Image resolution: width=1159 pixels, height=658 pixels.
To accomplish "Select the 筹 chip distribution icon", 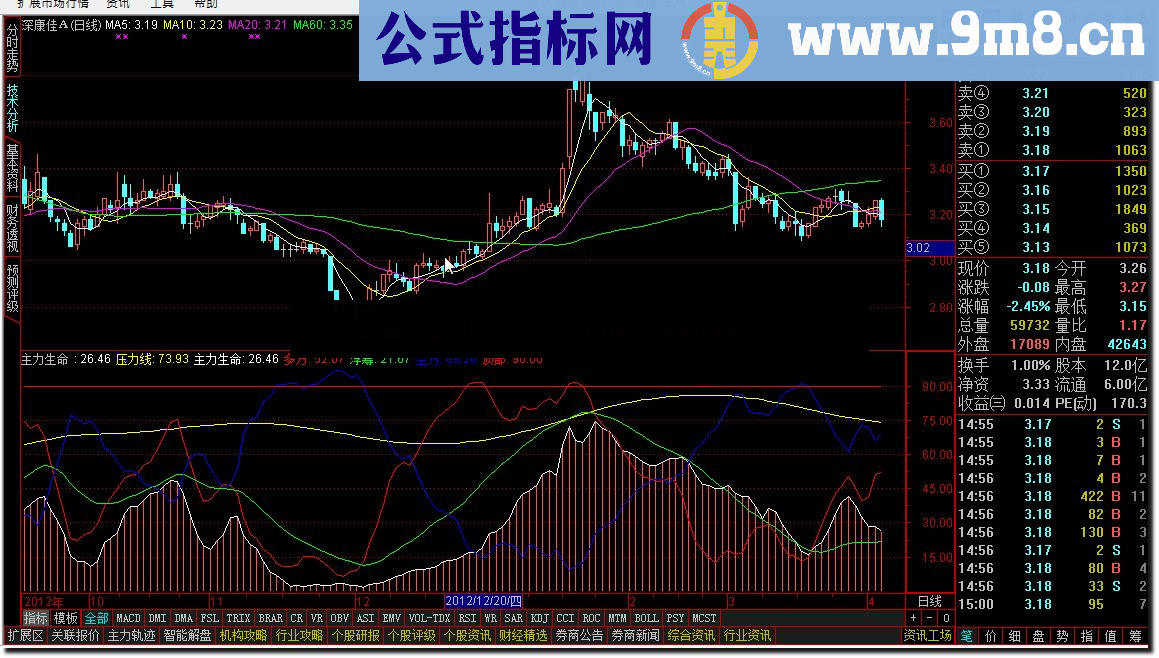I will [1135, 635].
